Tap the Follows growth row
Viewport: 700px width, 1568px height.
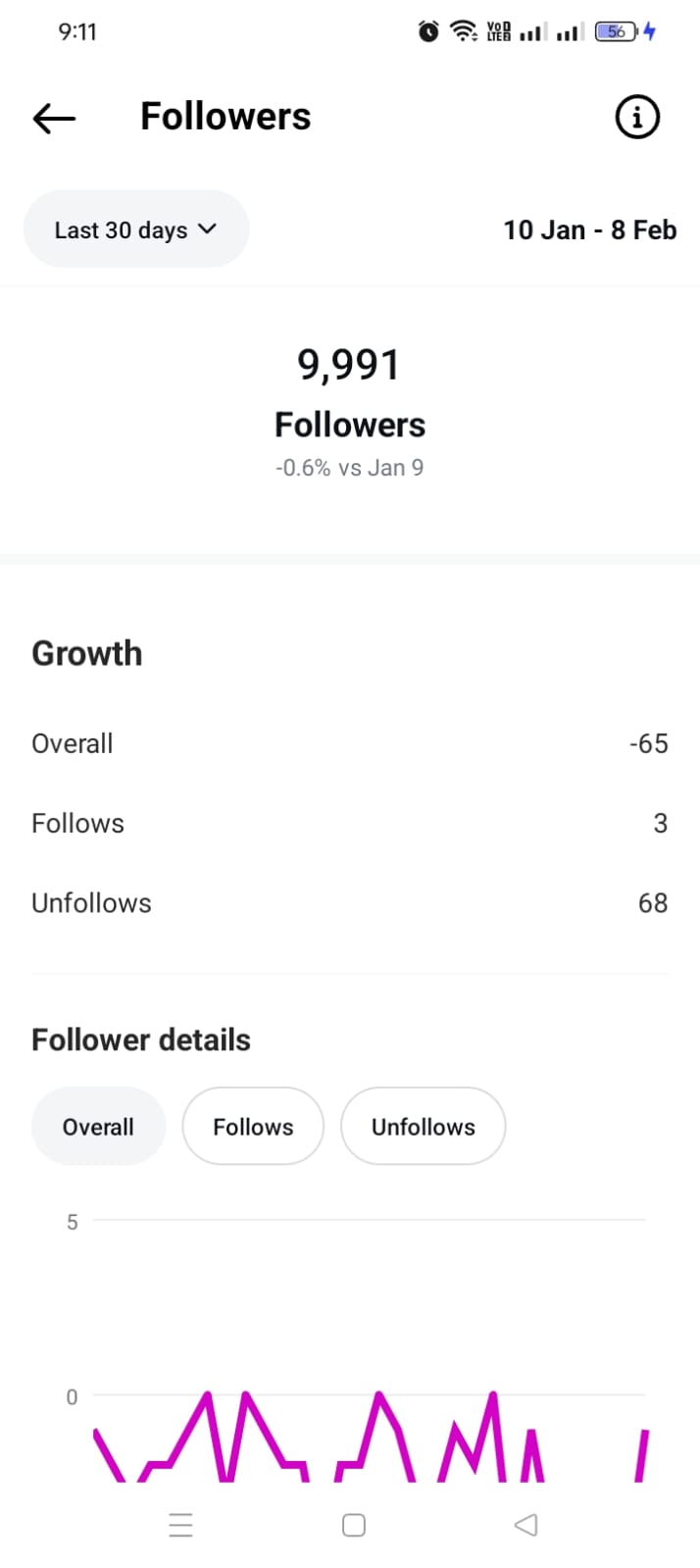(x=349, y=823)
